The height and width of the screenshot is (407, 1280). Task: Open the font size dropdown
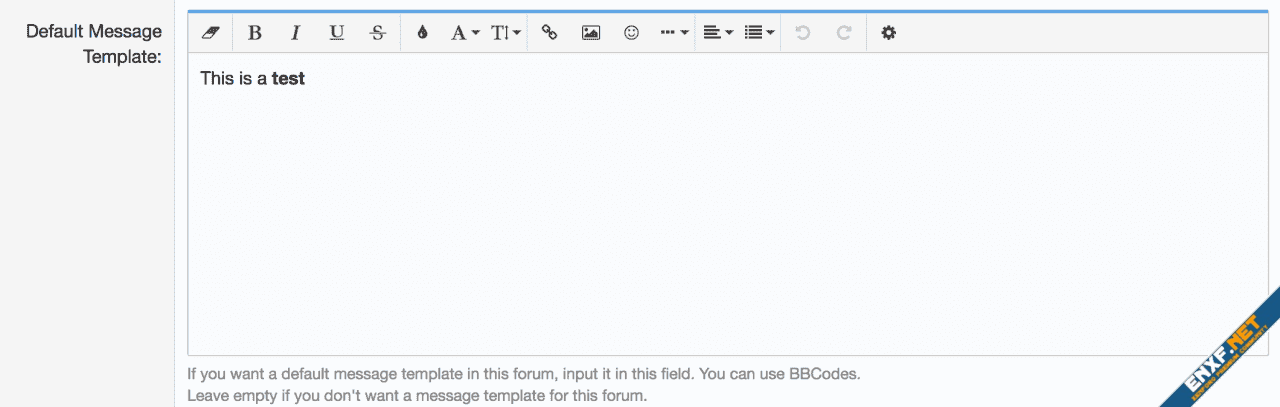pyautogui.click(x=506, y=33)
